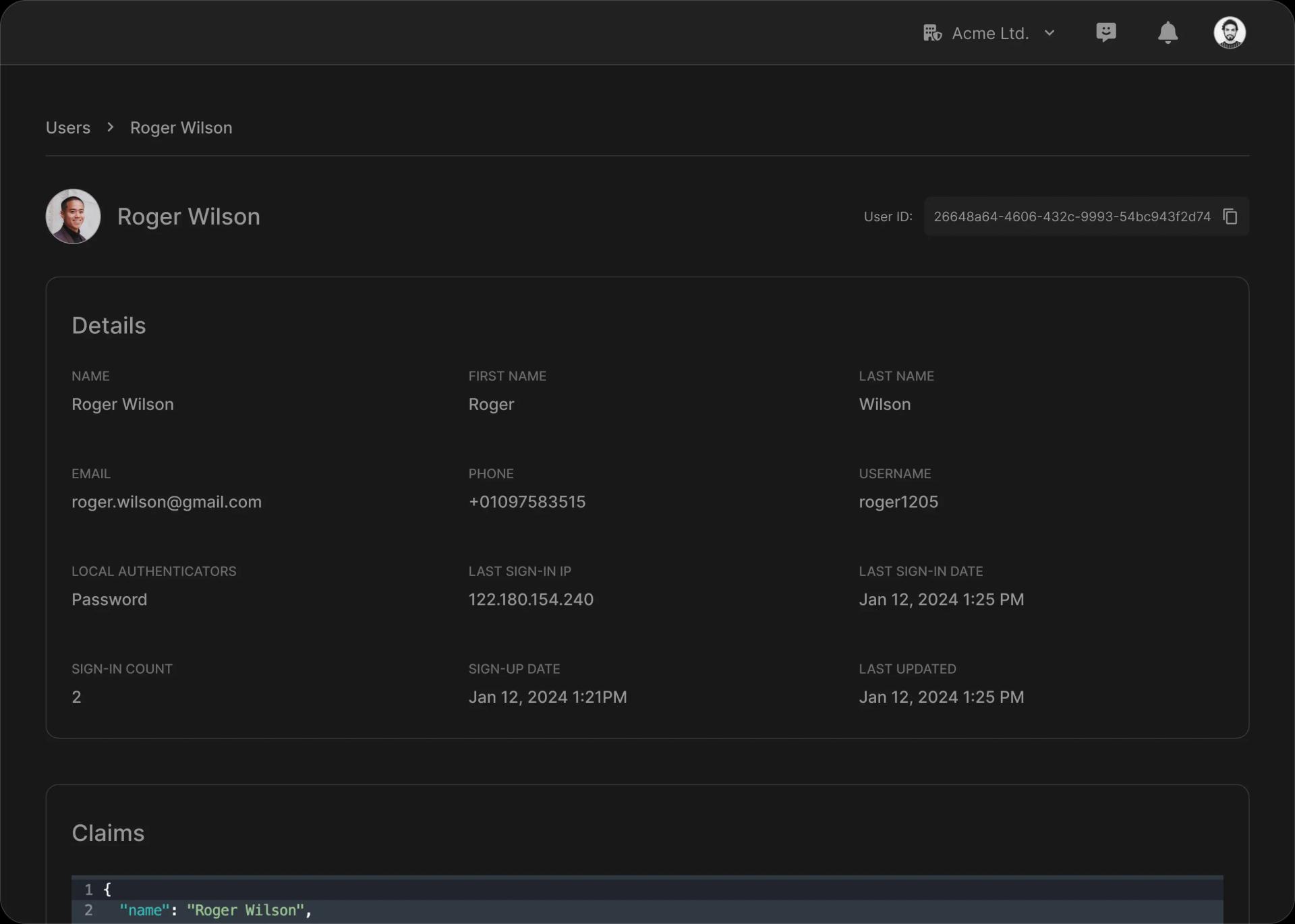Viewport: 1295px width, 924px height.
Task: Click the copy icon beside 26648a64 ID
Action: [x=1230, y=216]
